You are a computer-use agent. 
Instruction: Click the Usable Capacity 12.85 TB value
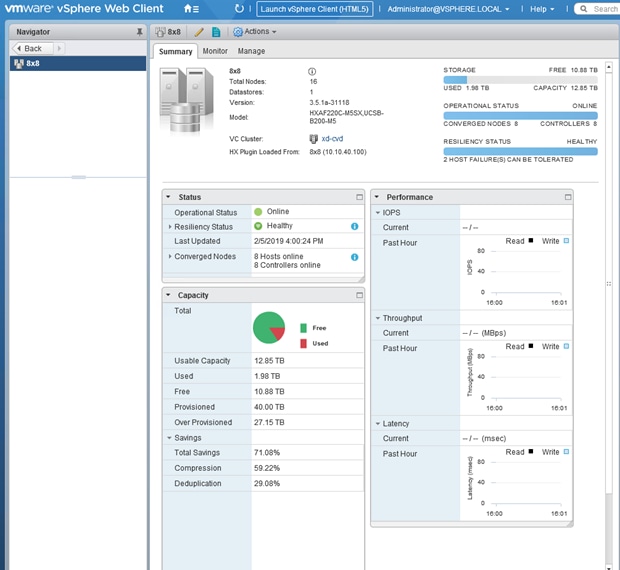click(269, 360)
